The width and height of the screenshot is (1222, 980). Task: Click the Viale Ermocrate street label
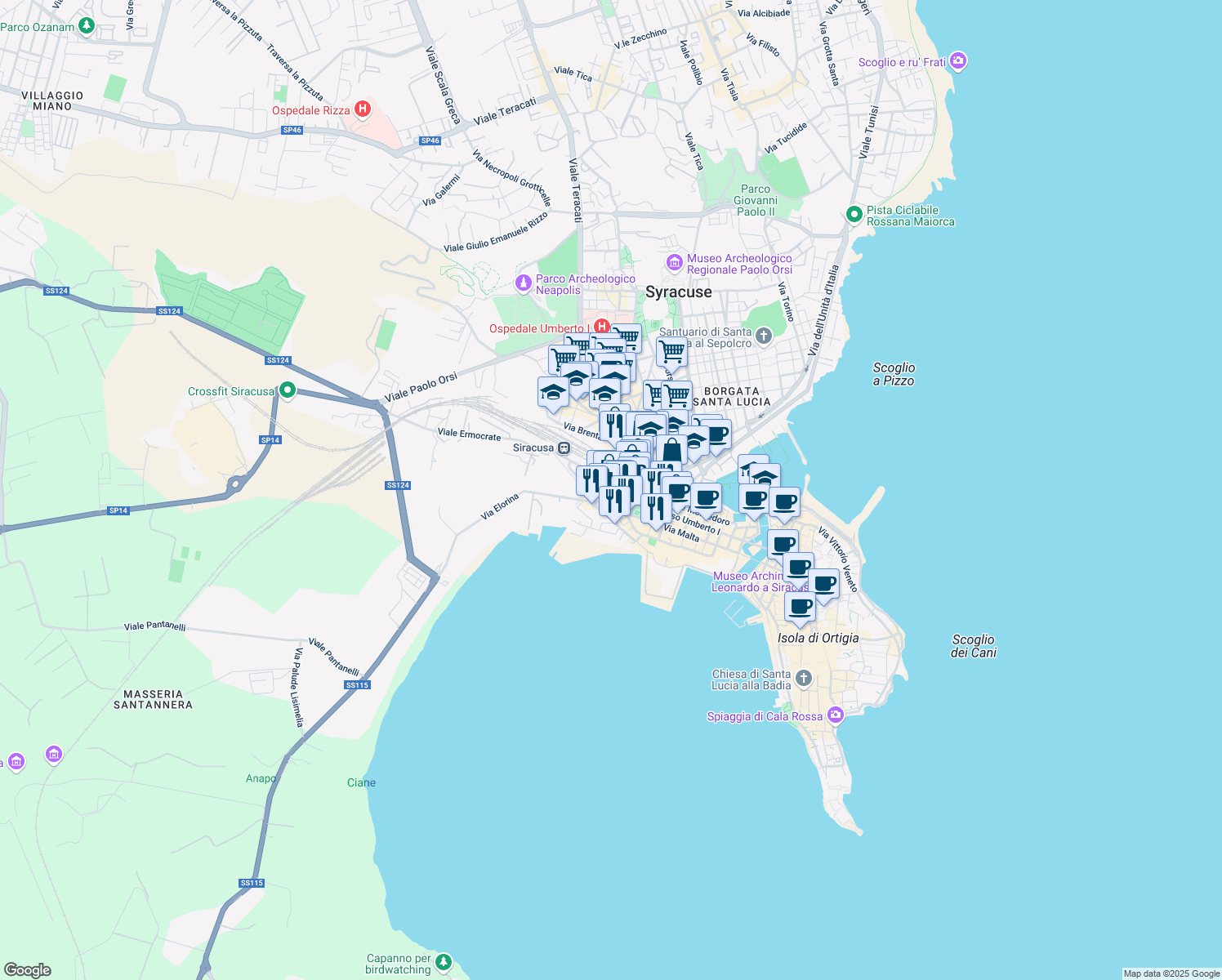[x=469, y=434]
